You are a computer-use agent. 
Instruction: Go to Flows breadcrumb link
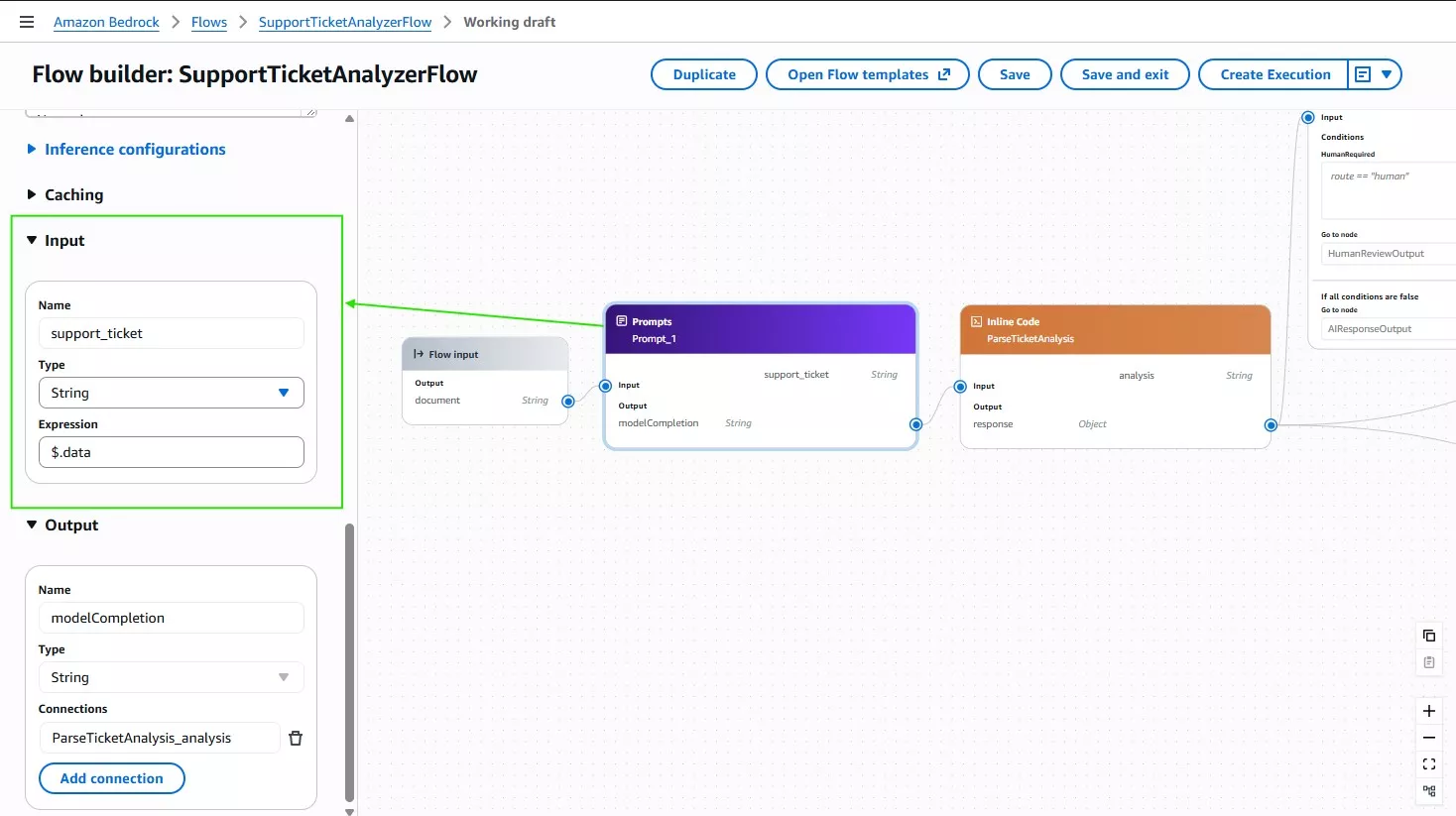[209, 22]
